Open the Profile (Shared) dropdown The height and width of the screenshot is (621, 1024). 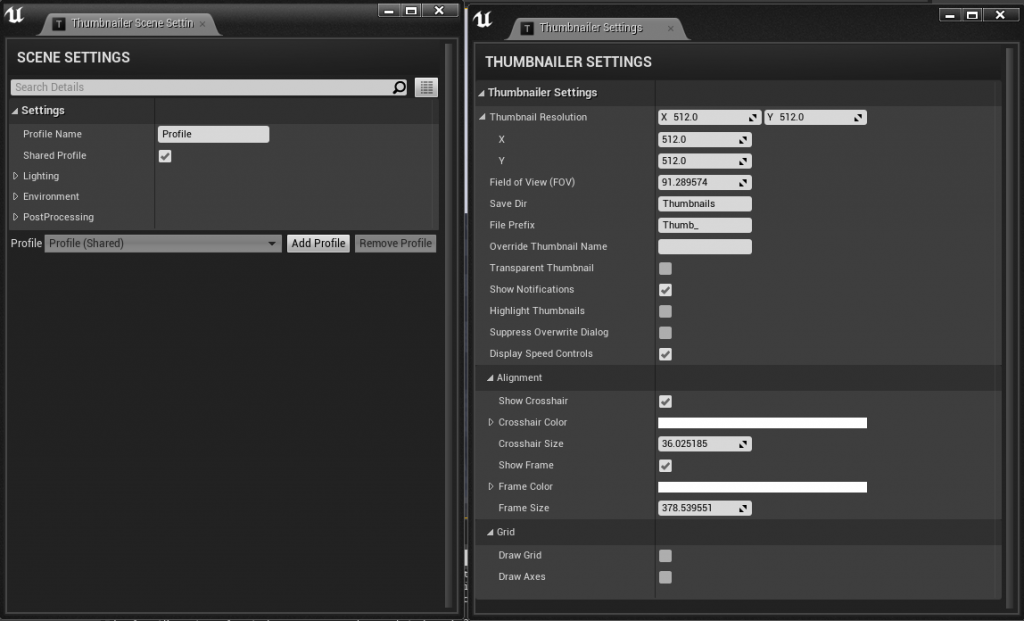click(163, 243)
